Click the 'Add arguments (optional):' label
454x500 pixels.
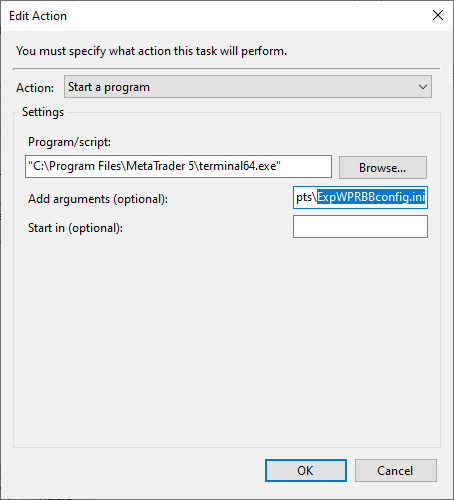click(x=98, y=199)
